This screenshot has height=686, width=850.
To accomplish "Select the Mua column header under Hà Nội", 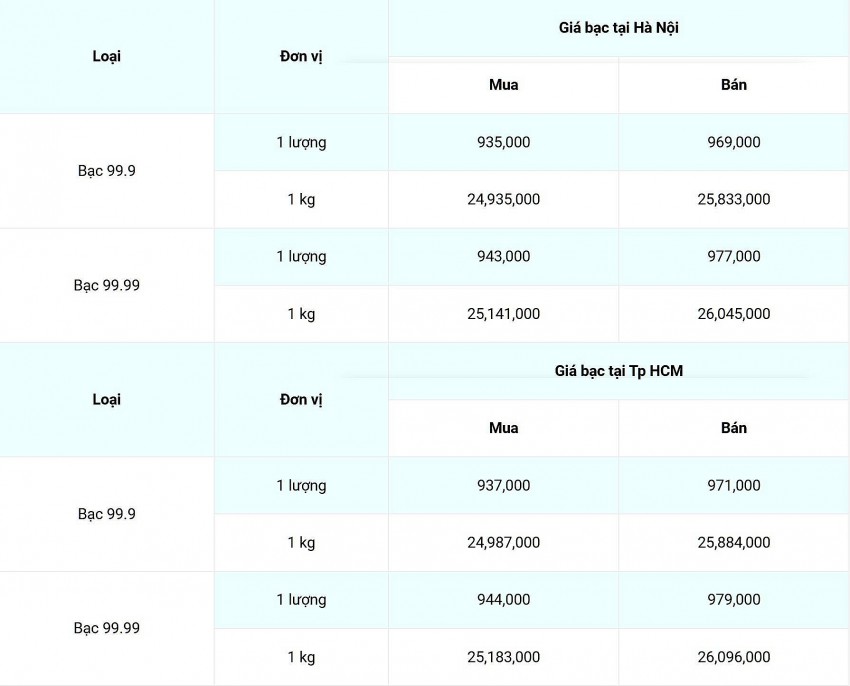I will coord(504,85).
